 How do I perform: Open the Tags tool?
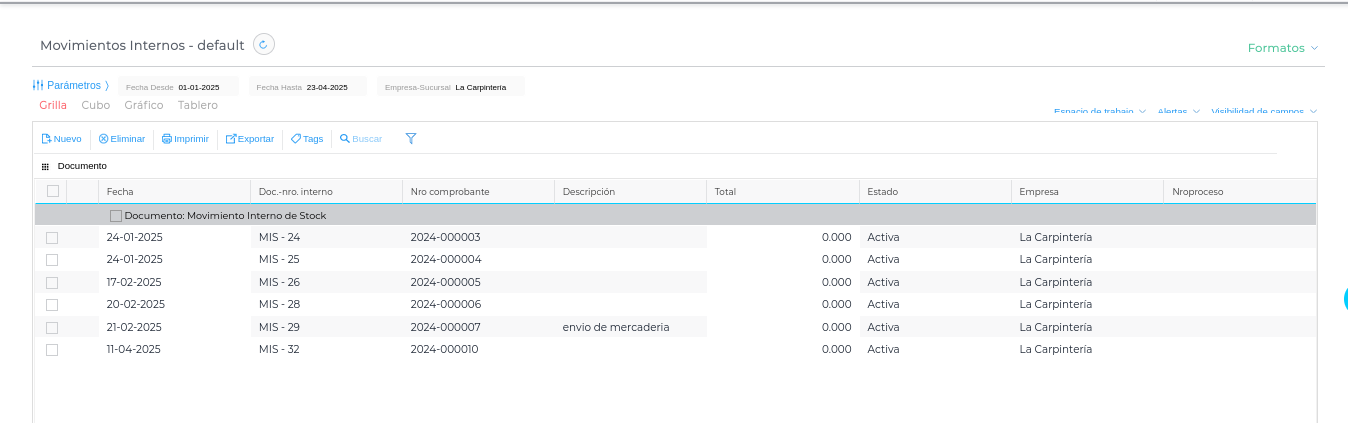coord(307,139)
